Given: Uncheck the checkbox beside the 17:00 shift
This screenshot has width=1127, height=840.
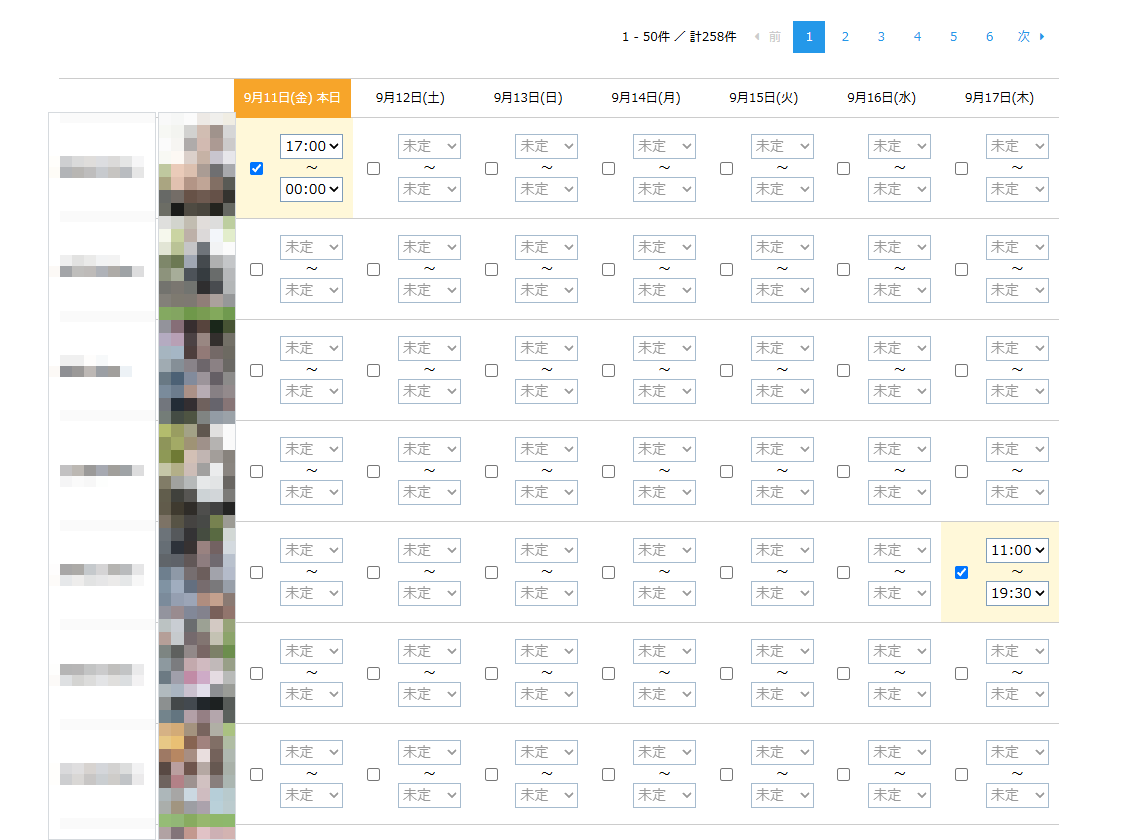Looking at the screenshot, I should click(x=257, y=168).
